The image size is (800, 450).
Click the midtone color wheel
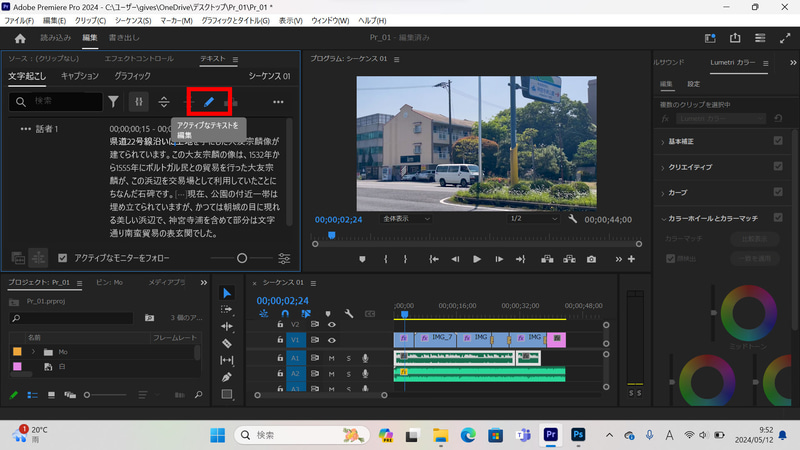[748, 313]
